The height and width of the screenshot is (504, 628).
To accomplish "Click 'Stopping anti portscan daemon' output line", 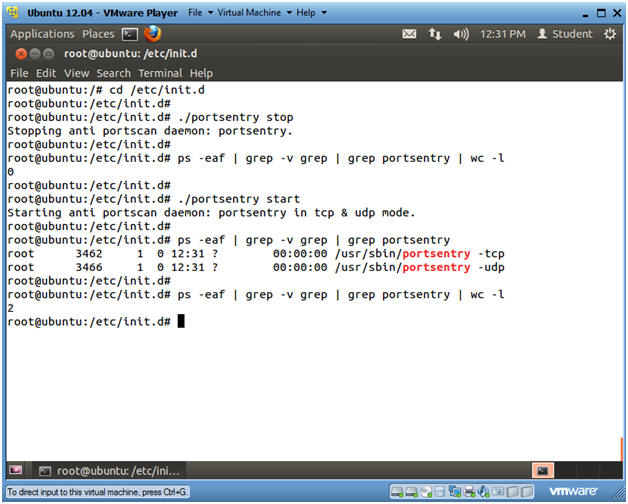I will (x=150, y=131).
